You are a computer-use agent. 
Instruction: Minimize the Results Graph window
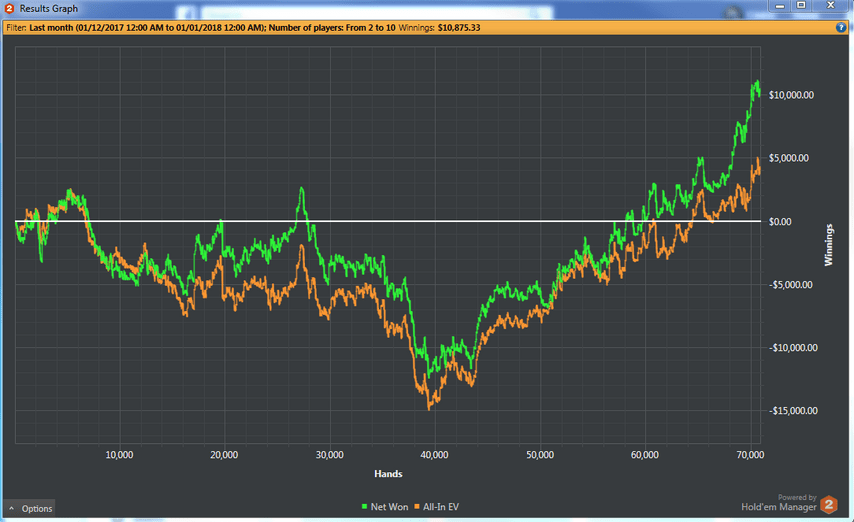(780, 5)
